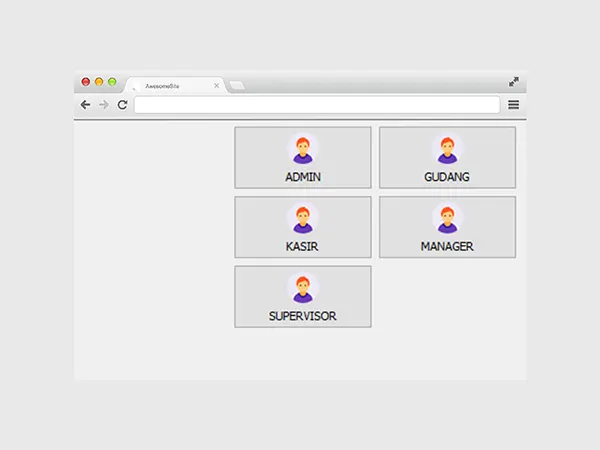The image size is (600, 450).
Task: Click the avatar icon above SUPERVISOR
Action: tap(303, 288)
